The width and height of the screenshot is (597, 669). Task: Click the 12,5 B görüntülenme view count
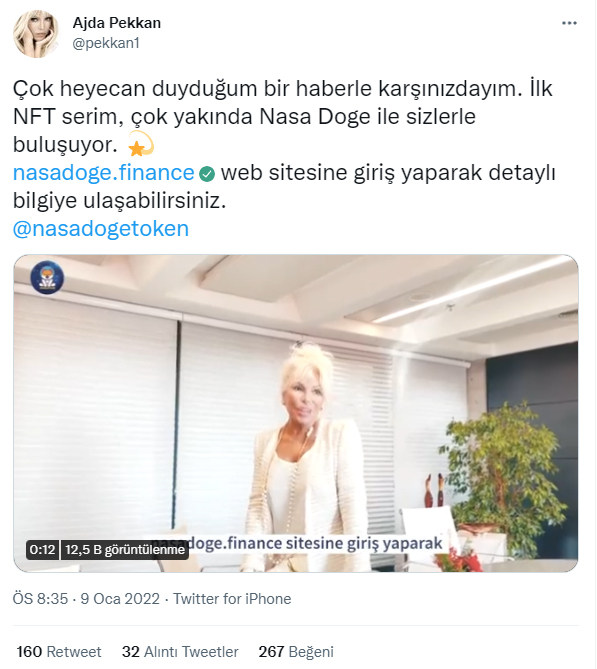pos(125,550)
